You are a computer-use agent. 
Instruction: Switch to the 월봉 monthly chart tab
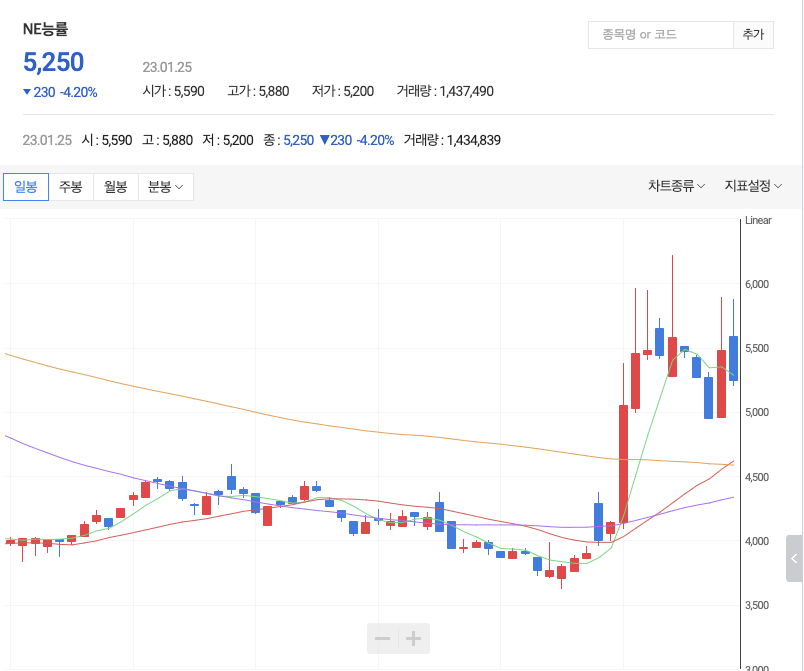[116, 187]
